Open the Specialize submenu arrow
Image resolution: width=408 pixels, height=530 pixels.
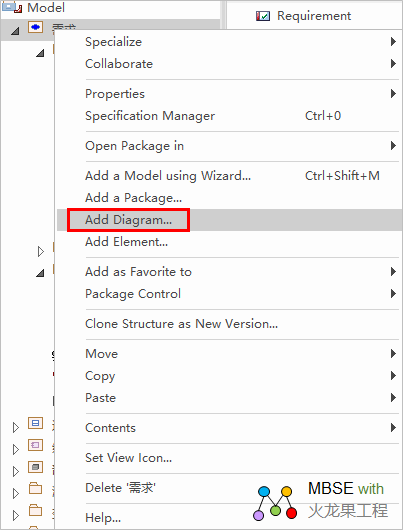[393, 42]
